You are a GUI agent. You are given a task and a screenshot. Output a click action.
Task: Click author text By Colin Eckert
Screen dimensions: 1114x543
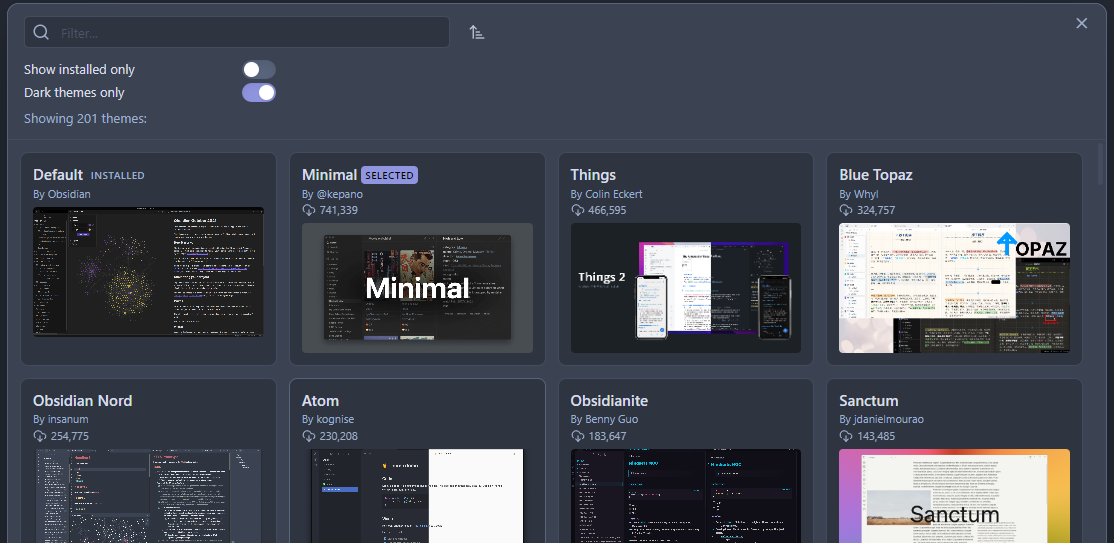pos(606,194)
